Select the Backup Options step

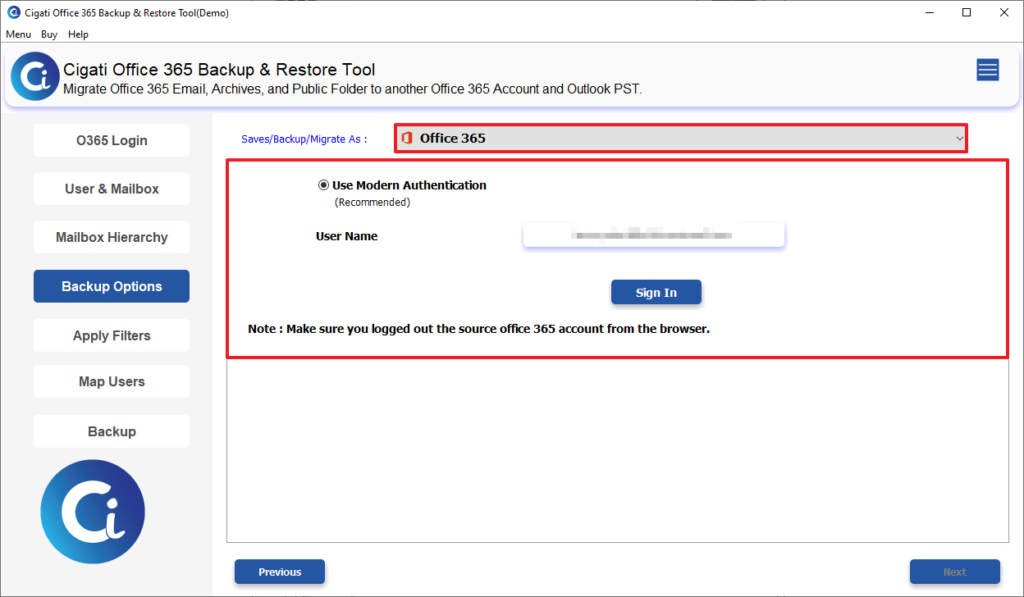(x=112, y=286)
